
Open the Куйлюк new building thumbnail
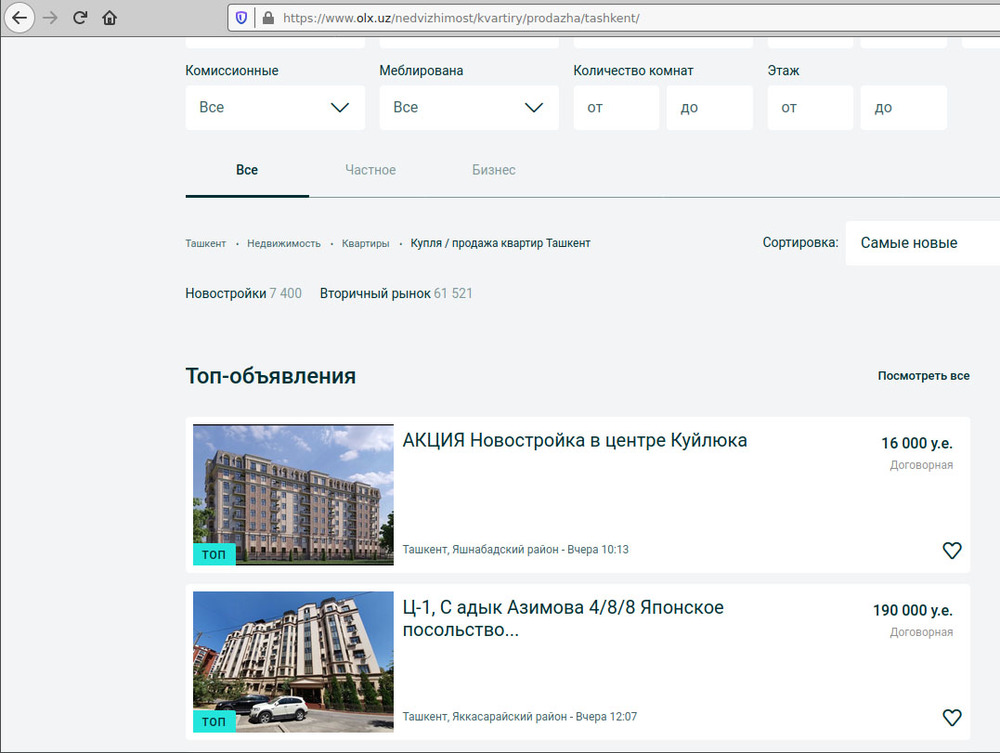point(293,495)
